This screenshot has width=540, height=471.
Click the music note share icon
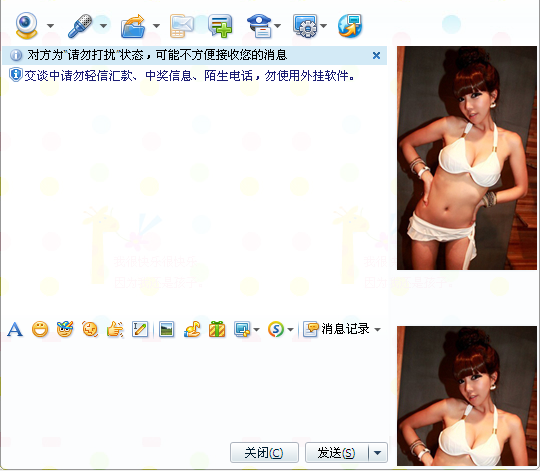click(x=192, y=329)
